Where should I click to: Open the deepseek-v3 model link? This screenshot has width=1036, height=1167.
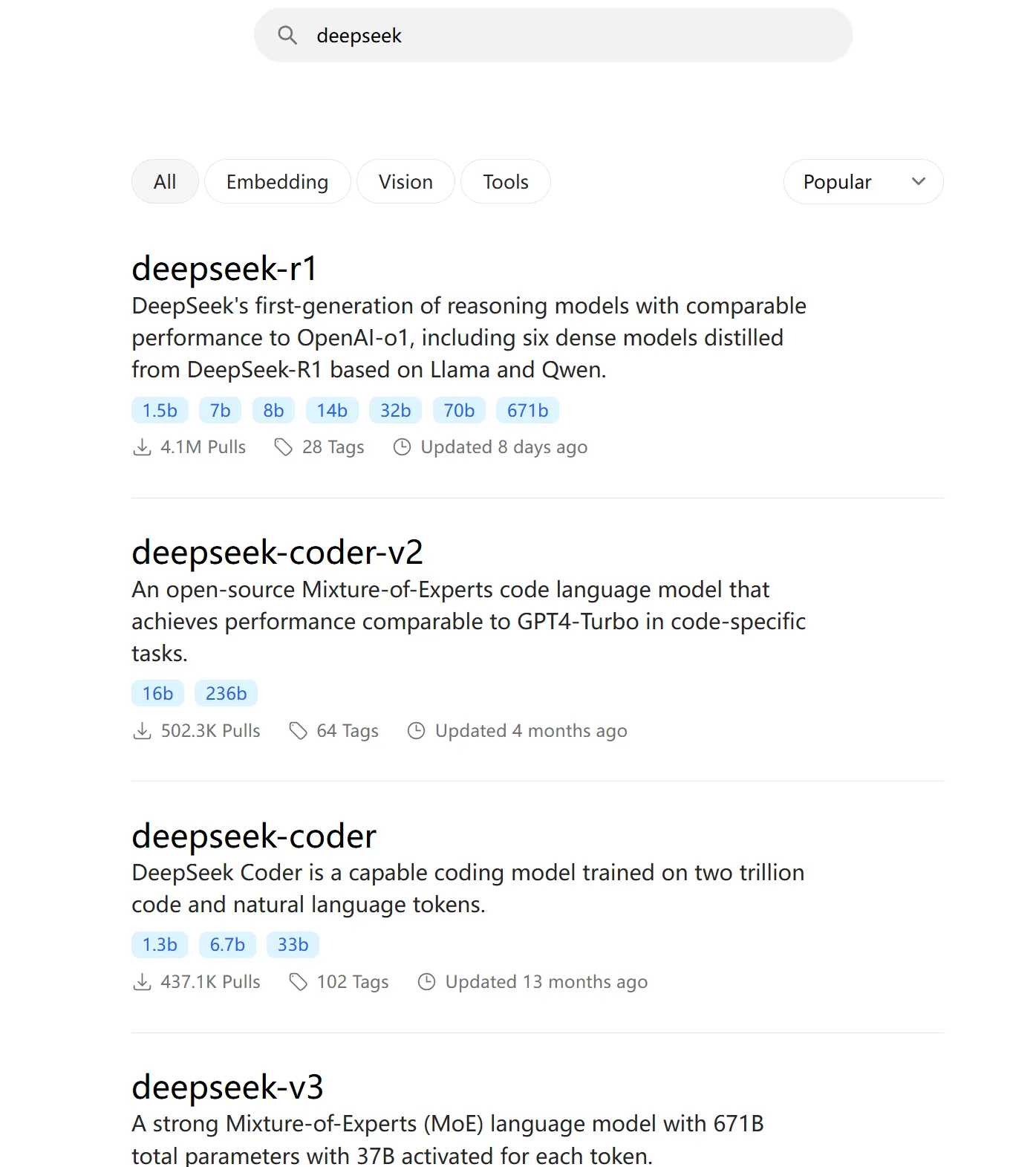[x=227, y=1087]
